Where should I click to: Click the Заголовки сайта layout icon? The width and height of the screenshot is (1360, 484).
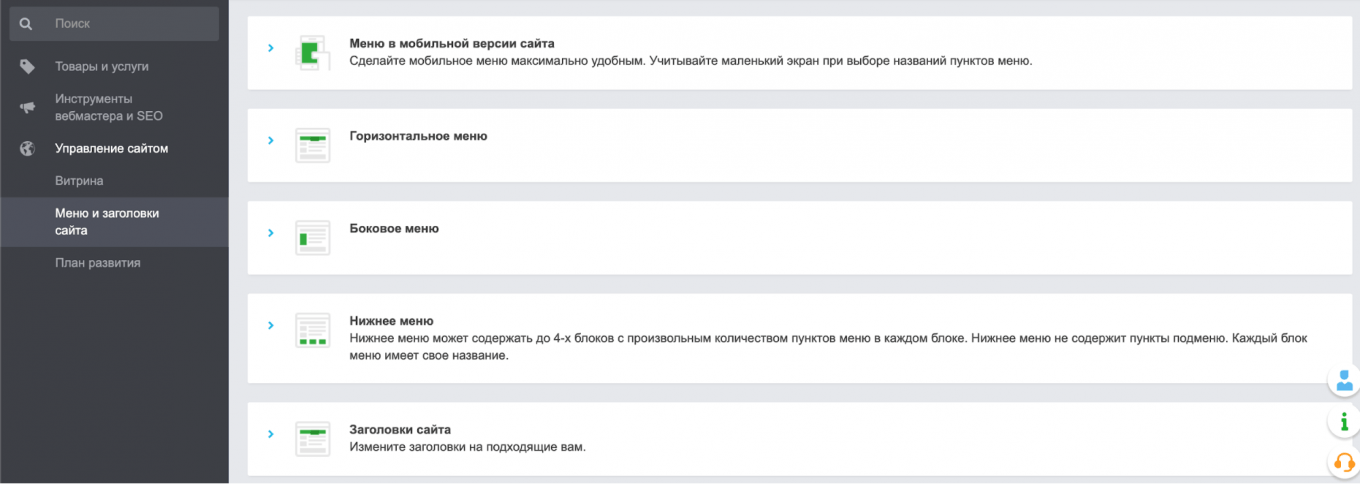pyautogui.click(x=312, y=439)
